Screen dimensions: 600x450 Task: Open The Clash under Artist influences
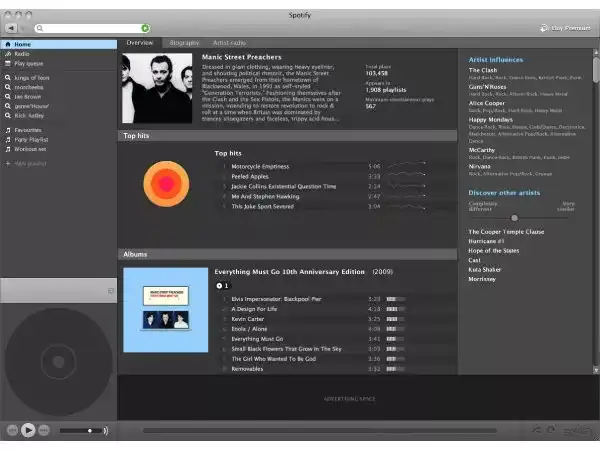[x=483, y=70]
